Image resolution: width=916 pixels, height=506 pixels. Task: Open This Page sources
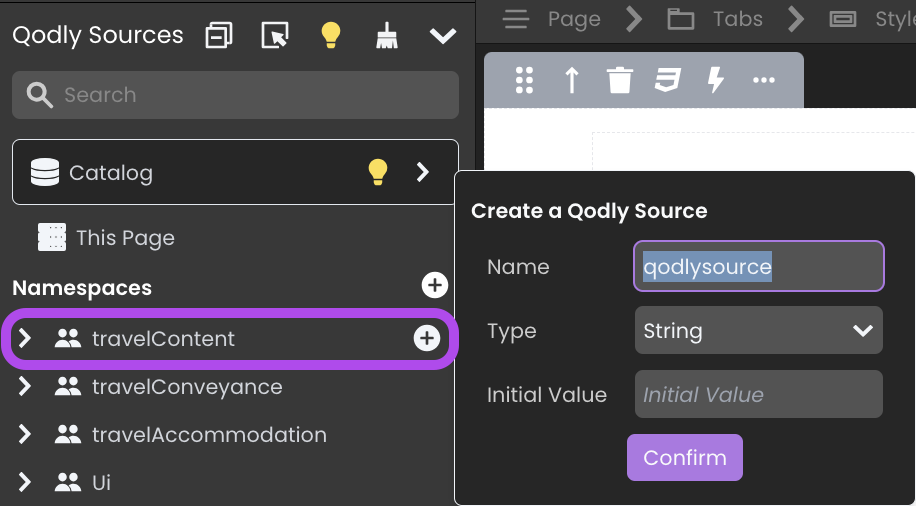click(x=126, y=238)
